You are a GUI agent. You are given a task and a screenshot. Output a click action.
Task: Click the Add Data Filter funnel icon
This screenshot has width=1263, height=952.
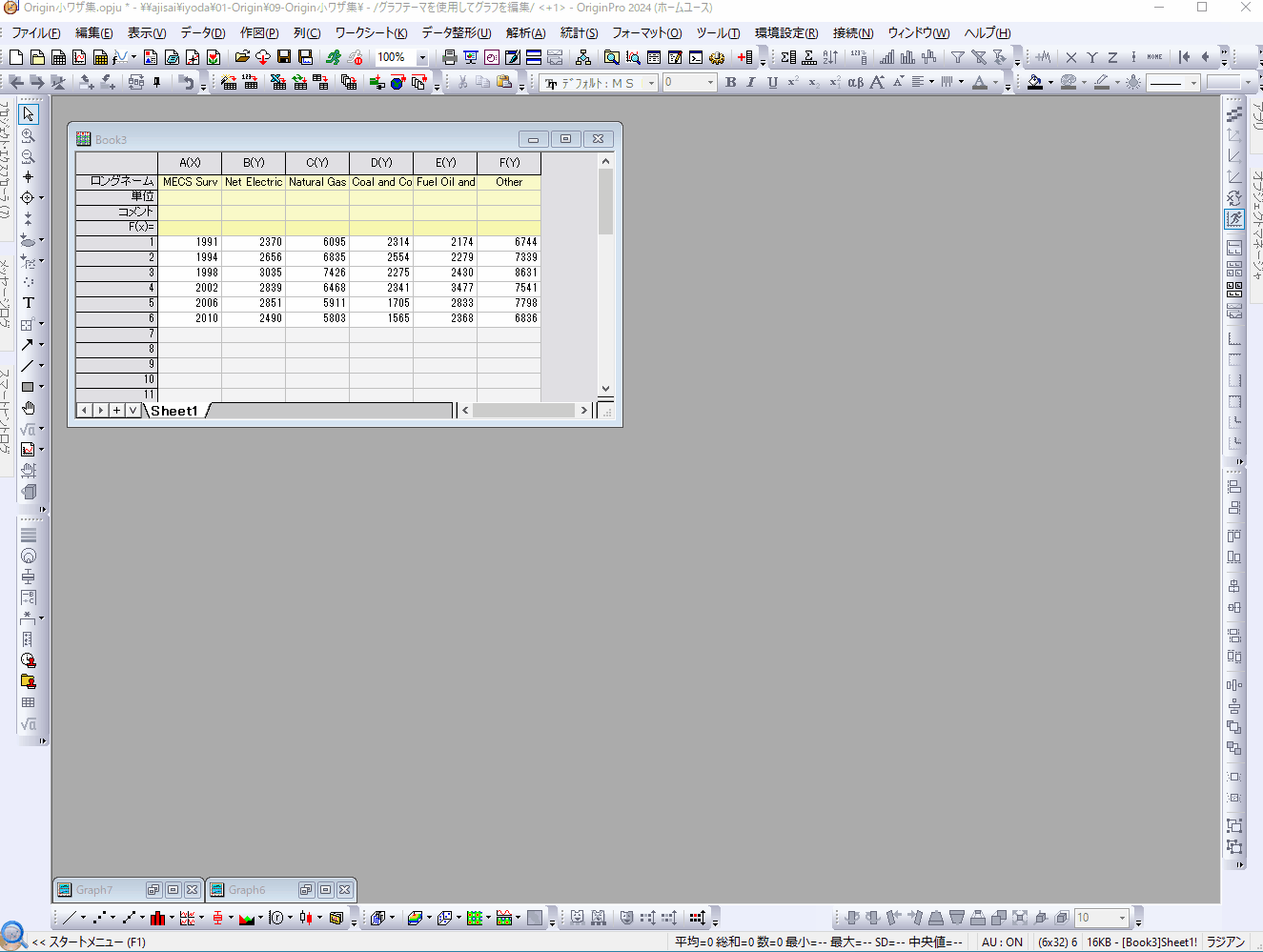tap(958, 57)
